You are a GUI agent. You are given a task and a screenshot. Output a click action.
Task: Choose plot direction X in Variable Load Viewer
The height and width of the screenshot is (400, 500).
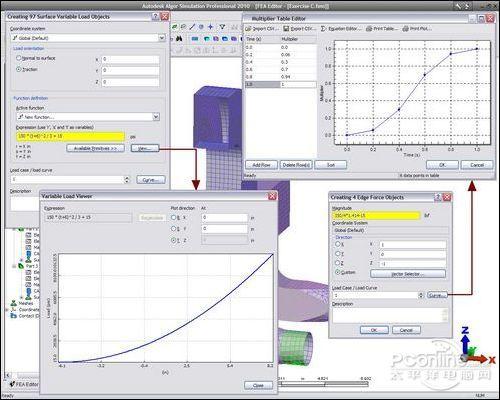tap(173, 218)
